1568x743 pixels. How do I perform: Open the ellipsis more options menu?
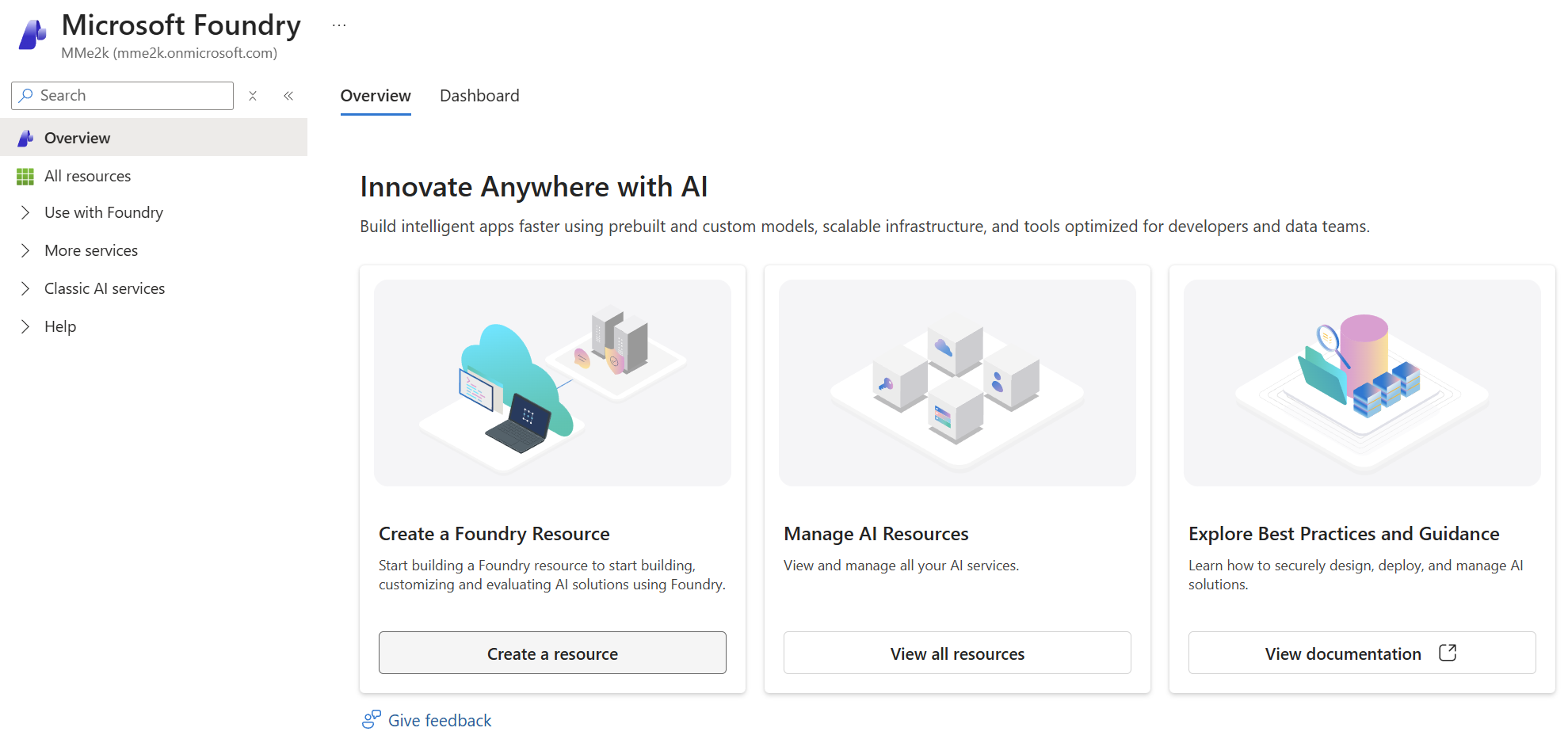[x=339, y=25]
